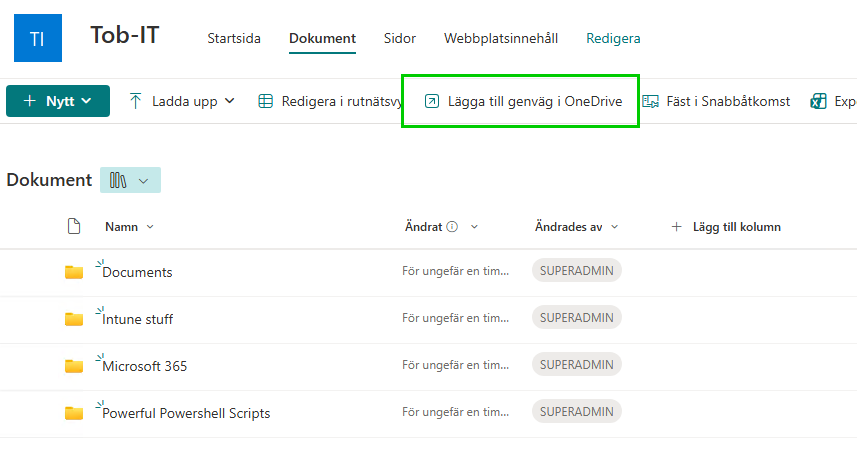Click the file type column header icon
The image size is (857, 473).
click(74, 227)
